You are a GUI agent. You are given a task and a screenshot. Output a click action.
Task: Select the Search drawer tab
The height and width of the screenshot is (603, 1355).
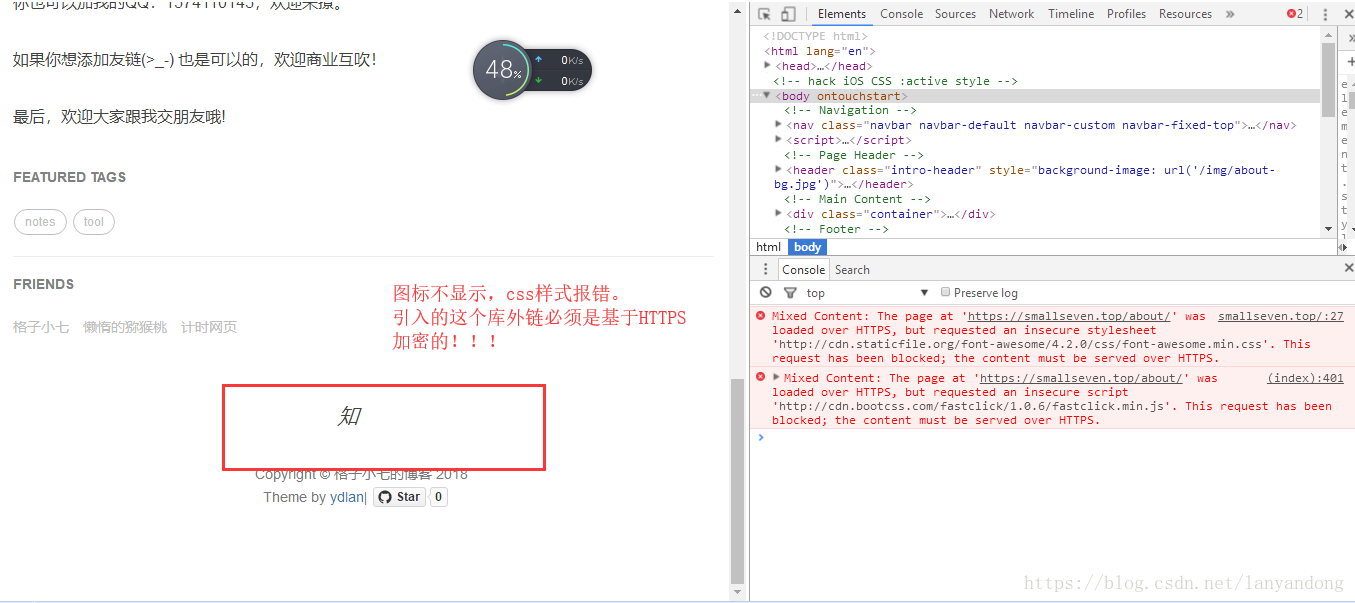[852, 269]
